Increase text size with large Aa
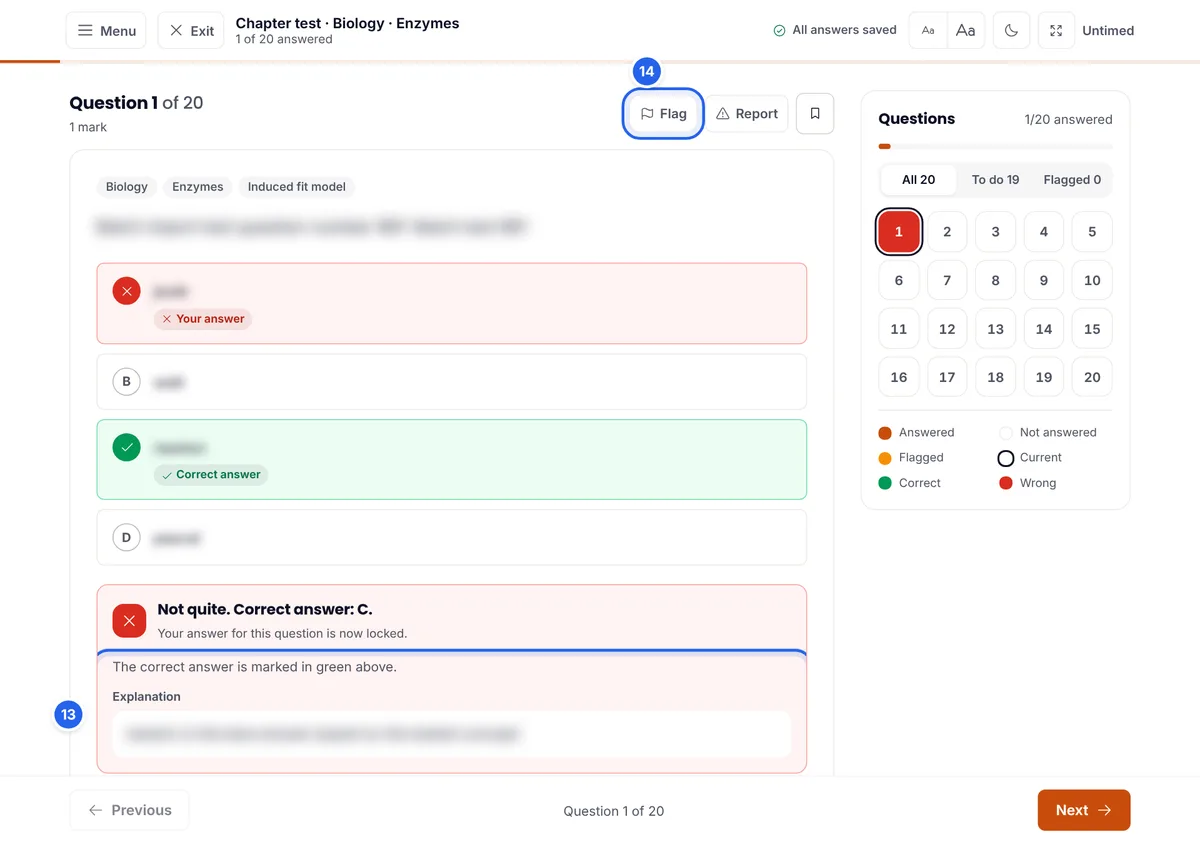The height and width of the screenshot is (844, 1200). tap(966, 31)
